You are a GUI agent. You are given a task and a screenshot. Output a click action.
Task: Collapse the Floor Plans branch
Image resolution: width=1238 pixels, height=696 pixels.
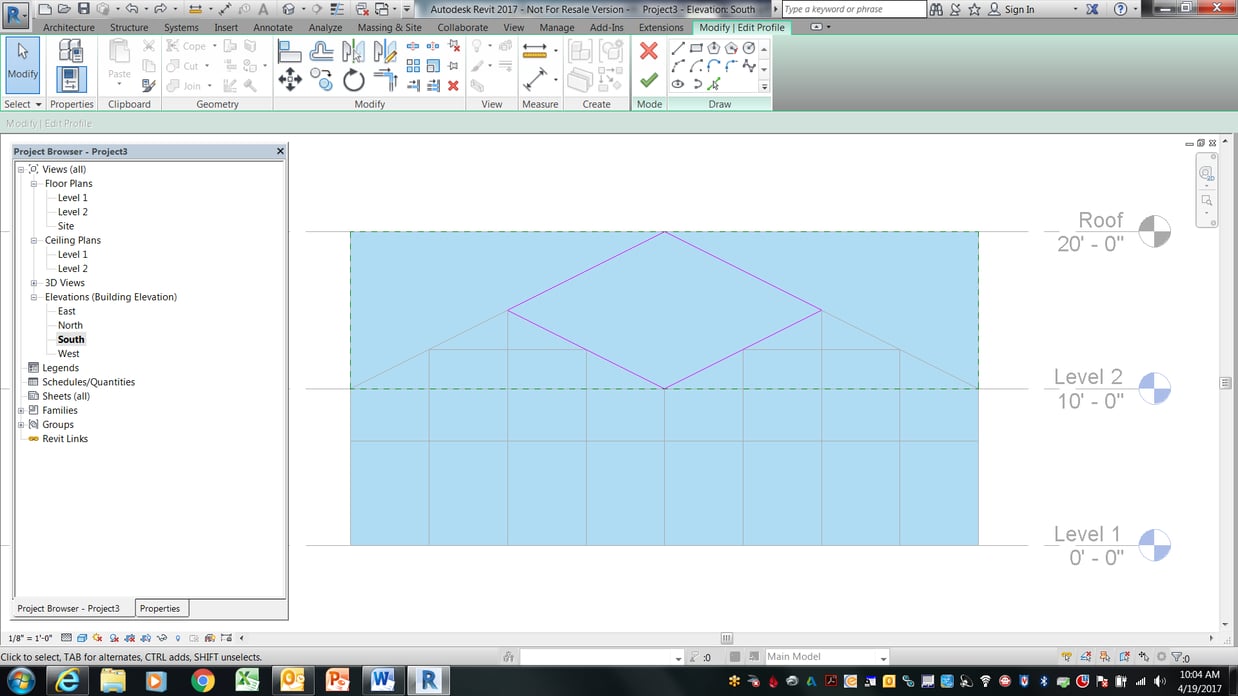[x=33, y=183]
